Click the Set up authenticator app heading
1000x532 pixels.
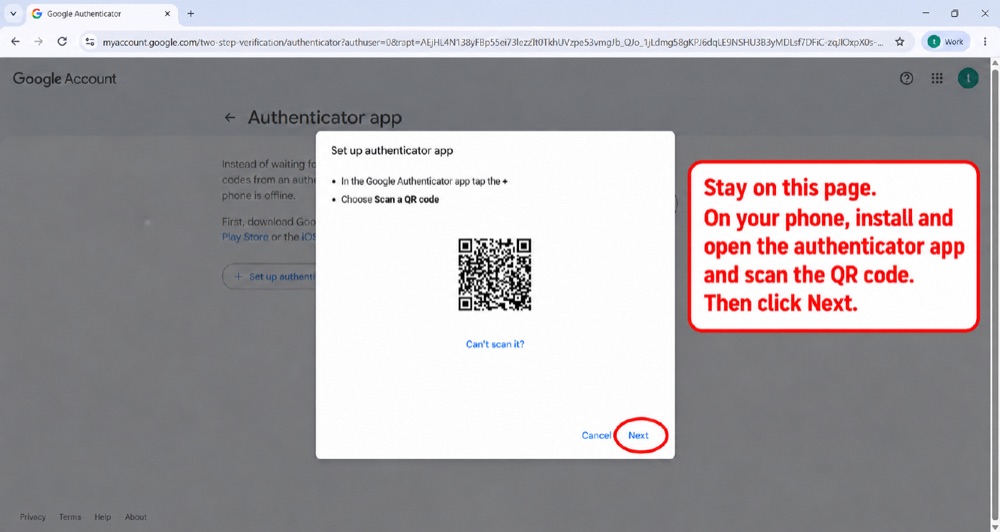click(x=392, y=151)
